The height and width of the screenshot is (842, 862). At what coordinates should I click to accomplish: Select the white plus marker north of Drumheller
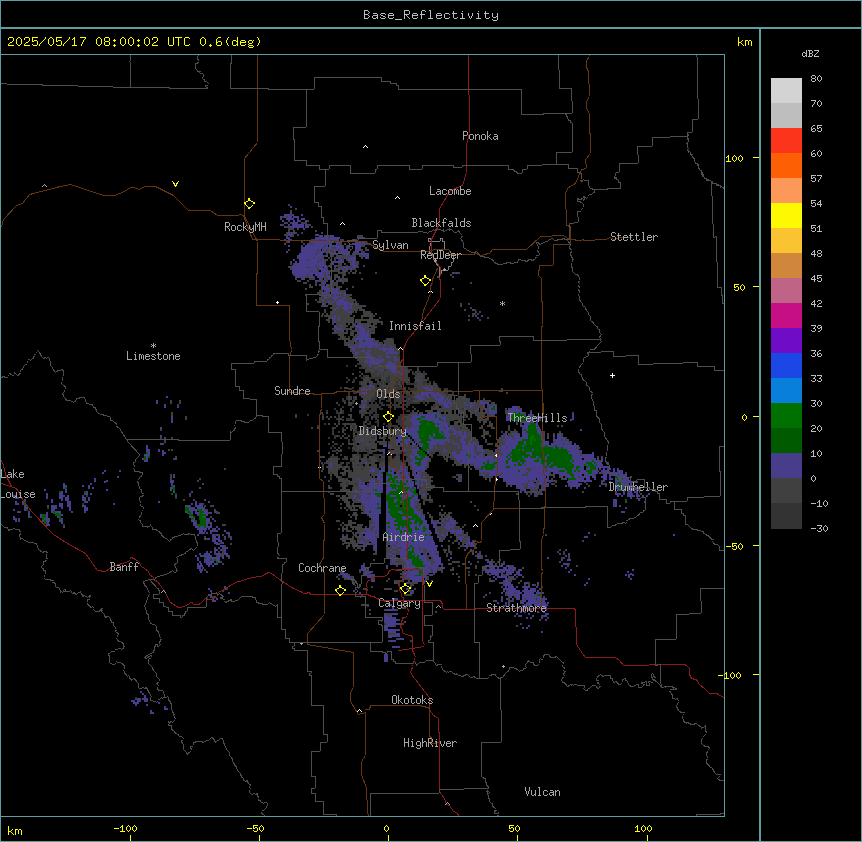tap(612, 375)
